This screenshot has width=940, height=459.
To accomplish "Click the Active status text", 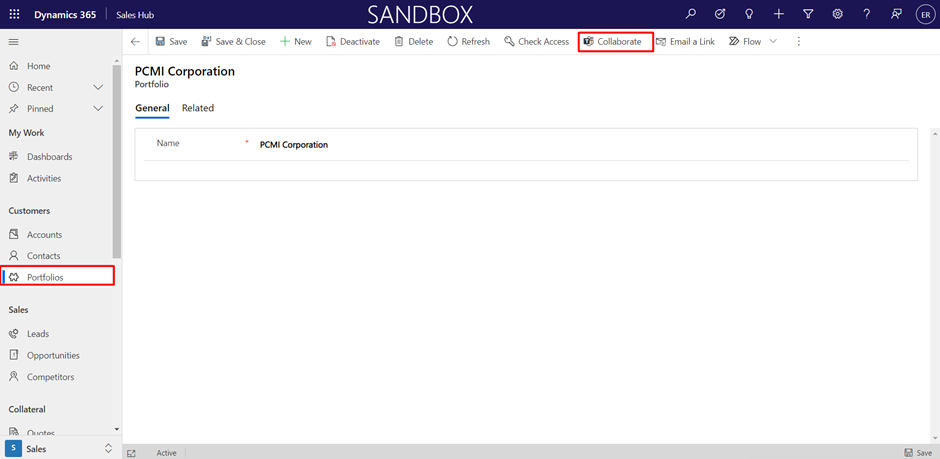I will [x=166, y=454].
